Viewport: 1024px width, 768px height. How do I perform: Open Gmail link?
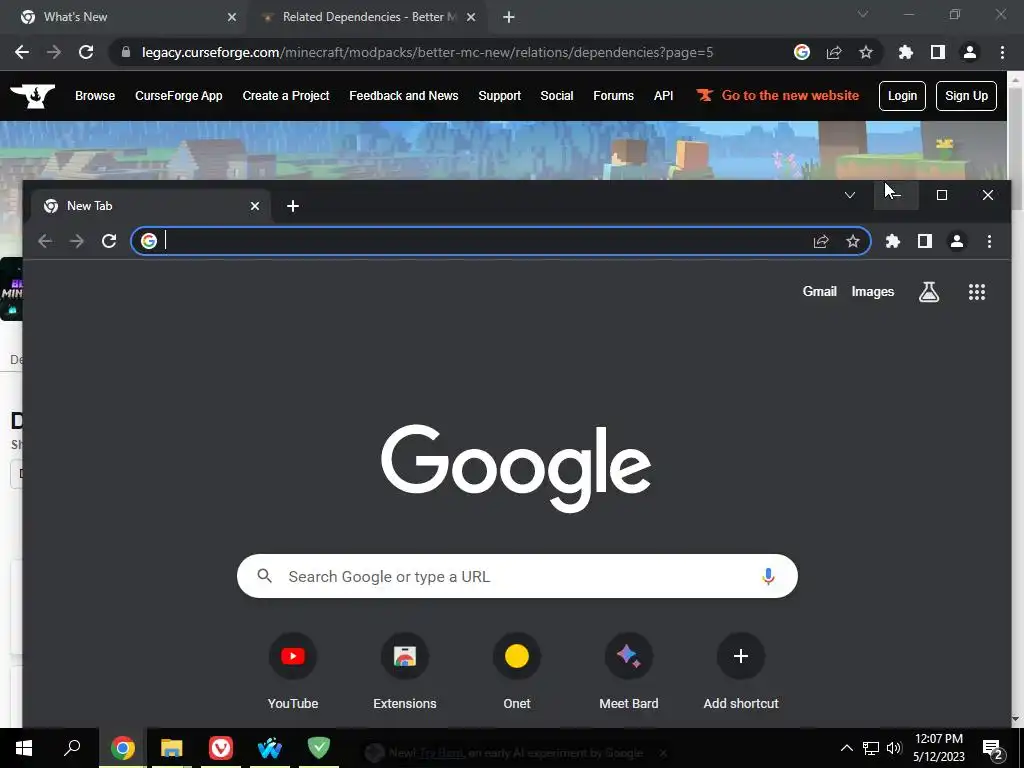[820, 292]
